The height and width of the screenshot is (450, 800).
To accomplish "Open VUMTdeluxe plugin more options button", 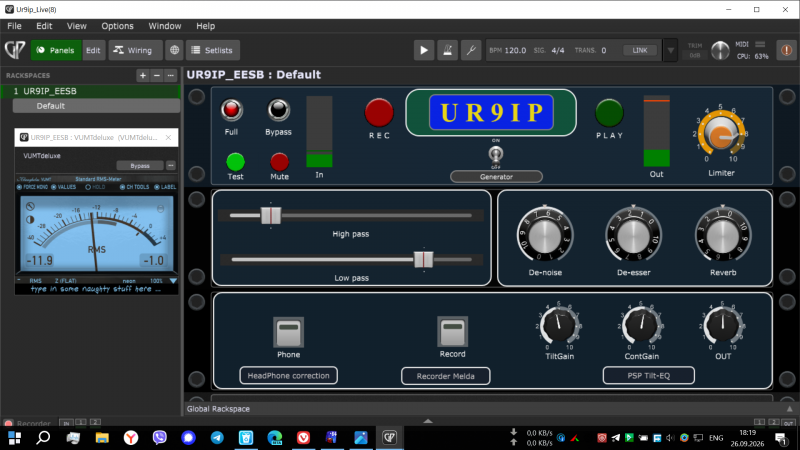I will (171, 166).
